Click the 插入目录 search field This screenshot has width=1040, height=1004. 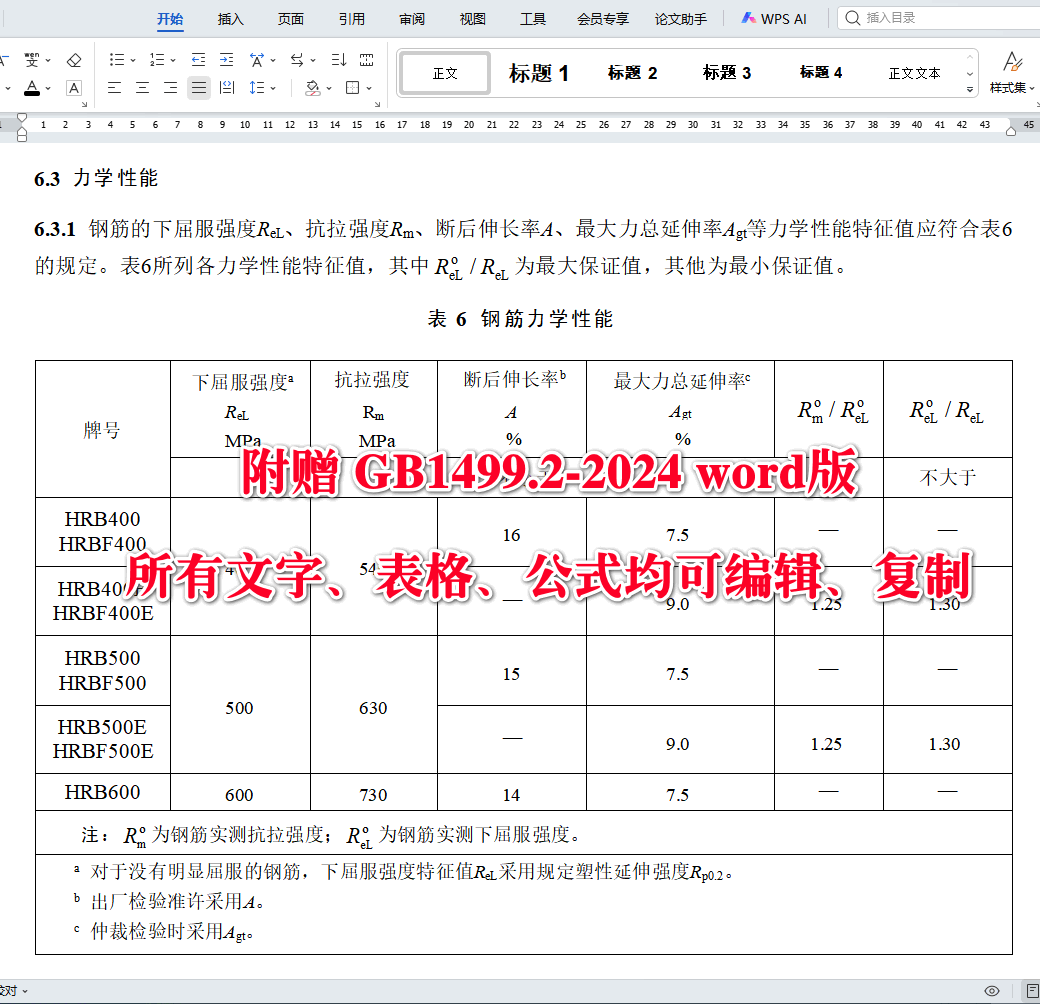(939, 18)
